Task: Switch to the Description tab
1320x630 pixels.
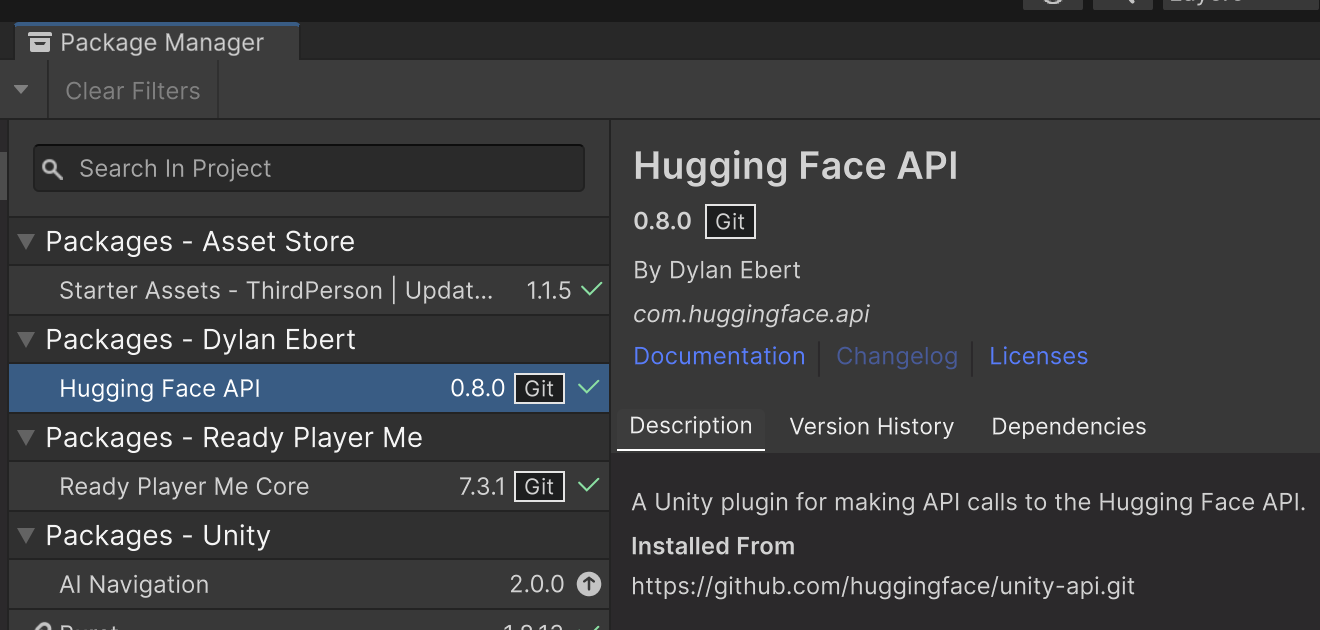Action: pyautogui.click(x=691, y=427)
